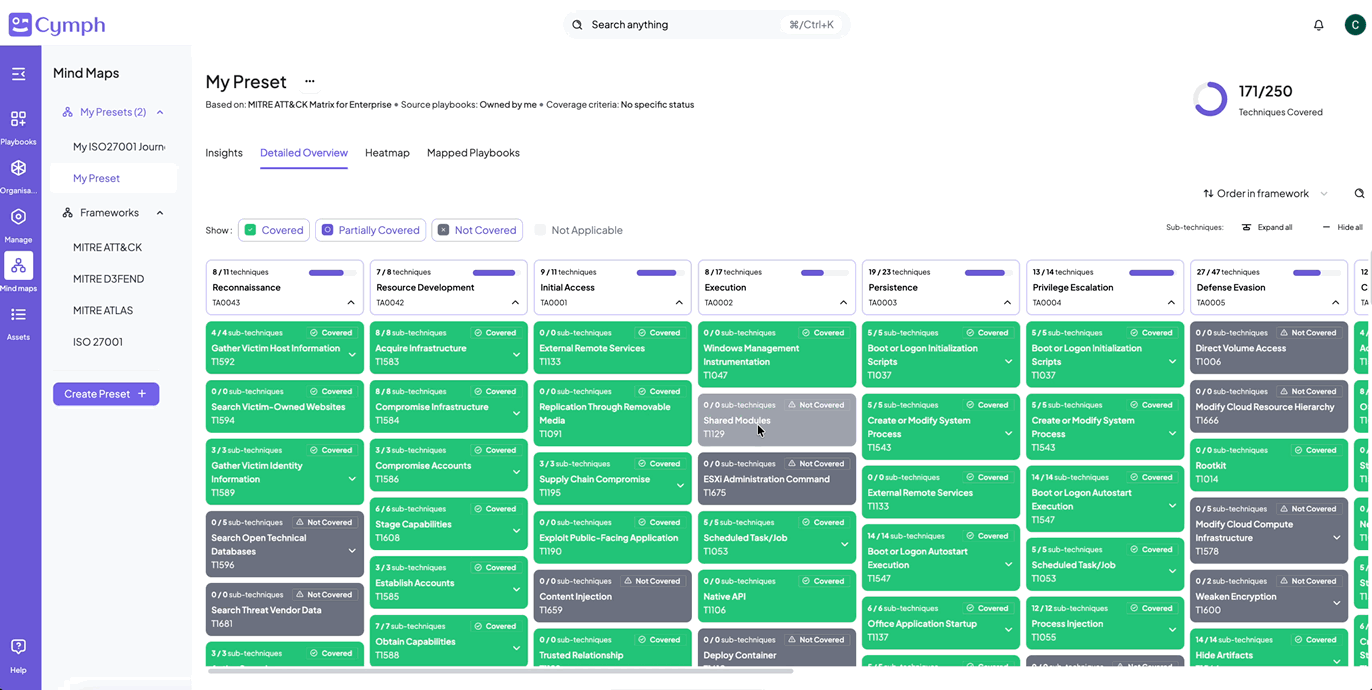Collapse the Reconnaissance column
This screenshot has width=1372, height=690.
351,302
